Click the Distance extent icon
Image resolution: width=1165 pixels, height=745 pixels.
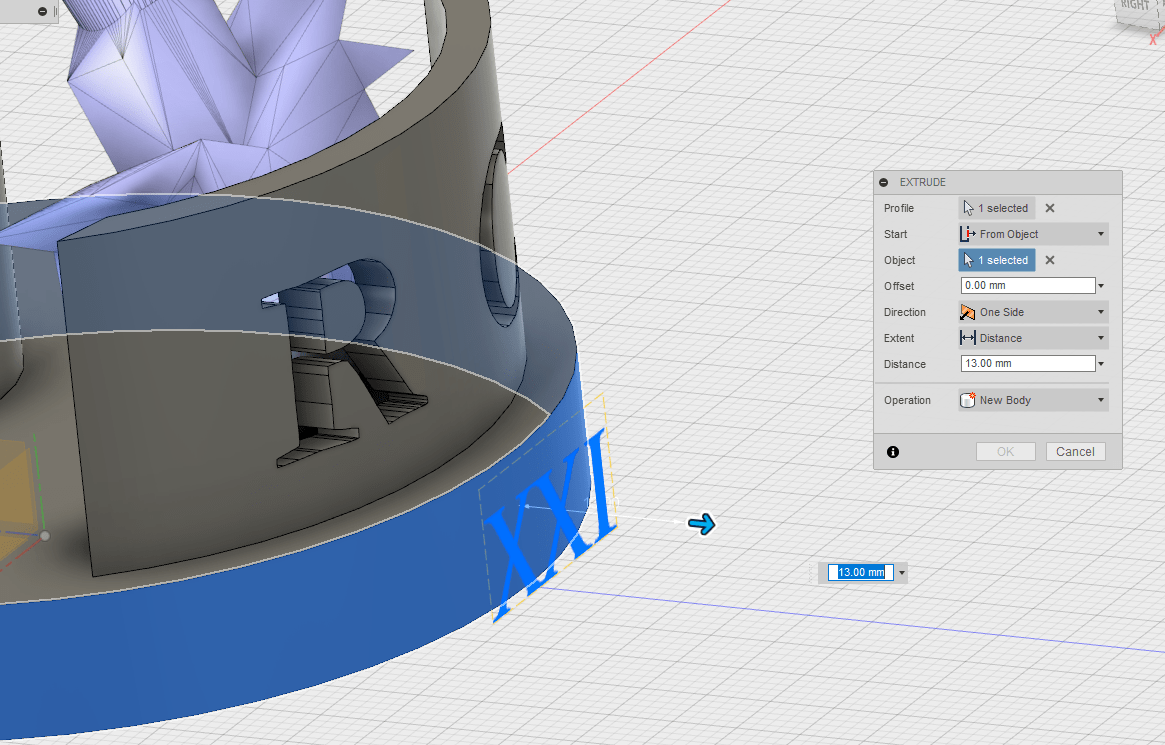pyautogui.click(x=968, y=338)
